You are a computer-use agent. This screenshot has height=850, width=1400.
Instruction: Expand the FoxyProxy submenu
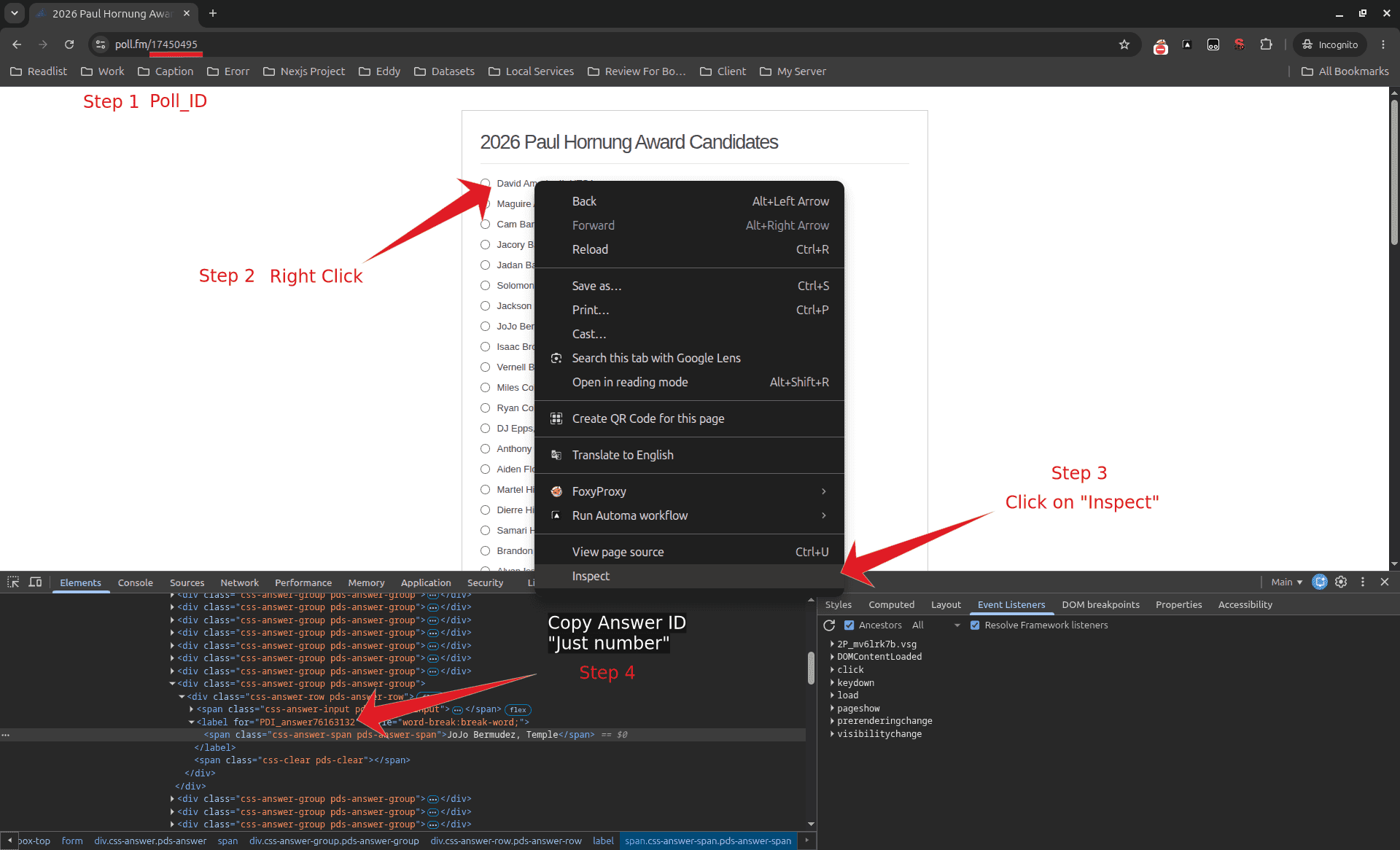[689, 491]
